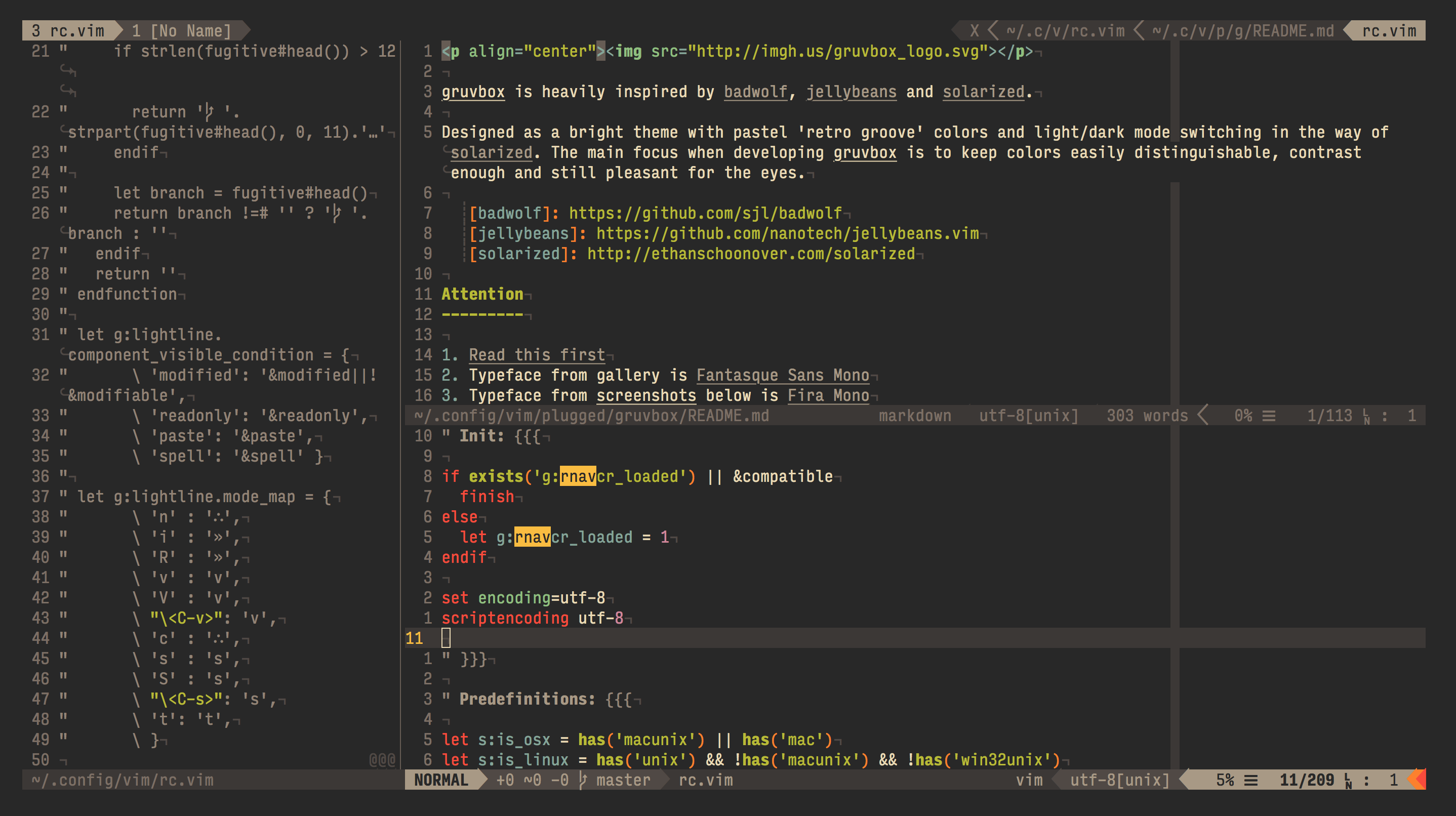Click the utf-8[unix] encoding label
Viewport: 1456px width, 816px height.
(x=1119, y=780)
